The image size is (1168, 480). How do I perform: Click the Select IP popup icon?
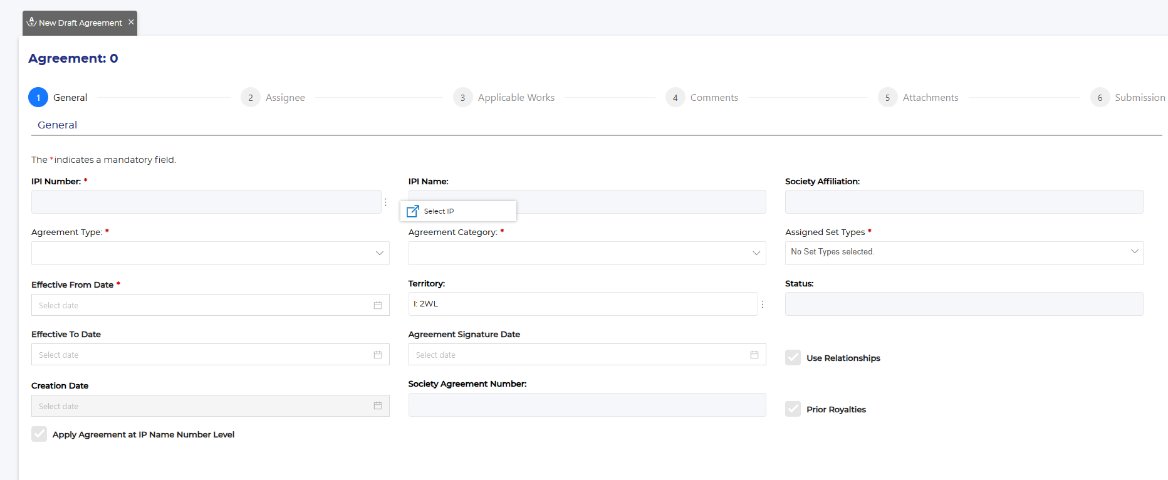(x=413, y=211)
